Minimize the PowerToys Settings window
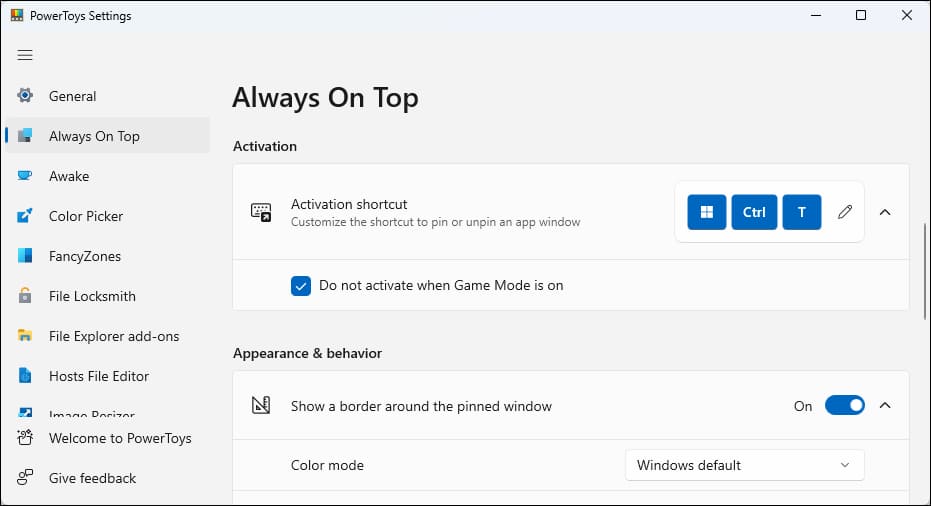Viewport: 931px width, 506px height. click(816, 15)
